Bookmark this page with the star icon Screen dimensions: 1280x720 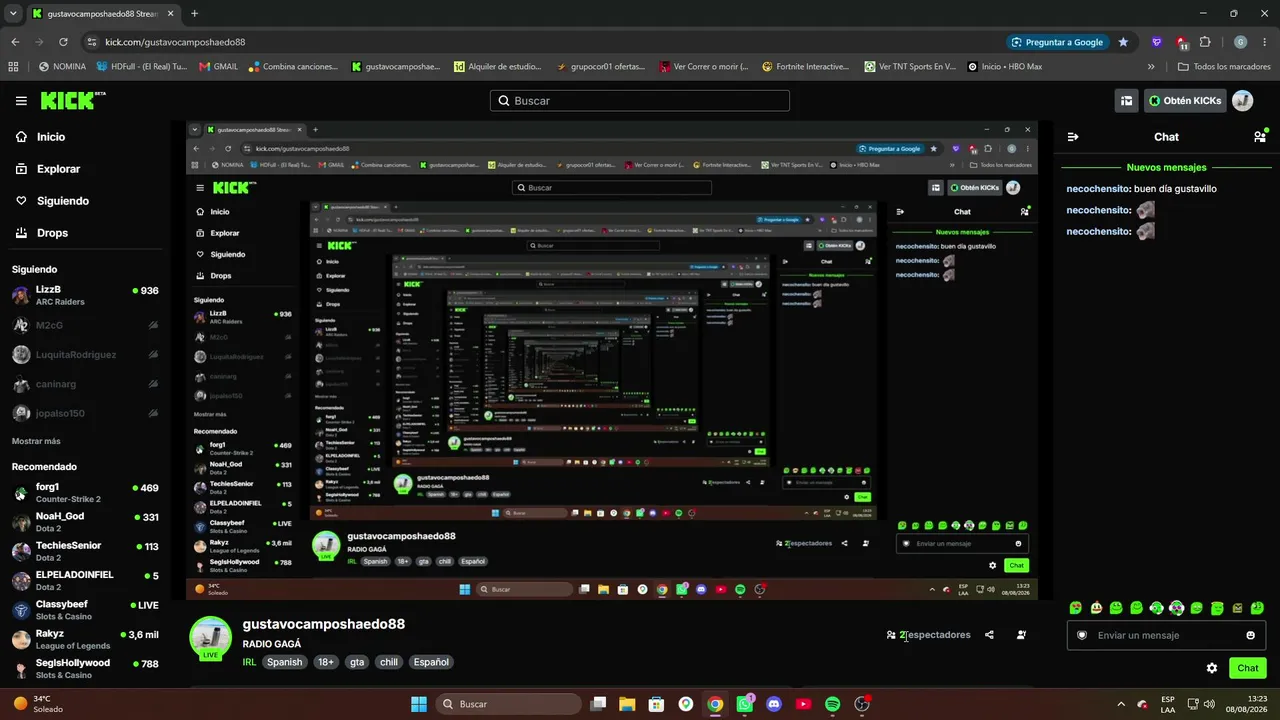1123,42
